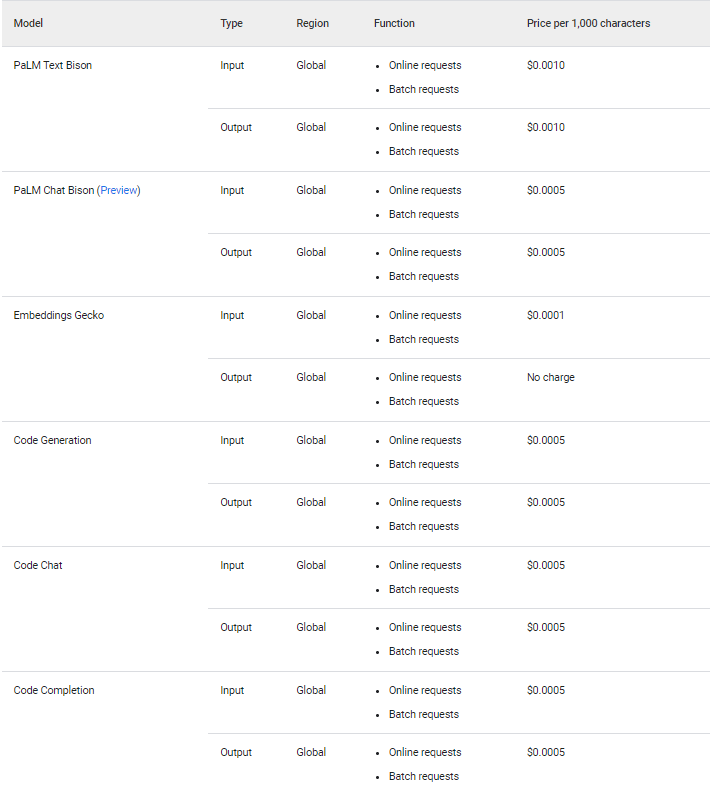
Task: Select the Code Generation model name
Action: 52,441
